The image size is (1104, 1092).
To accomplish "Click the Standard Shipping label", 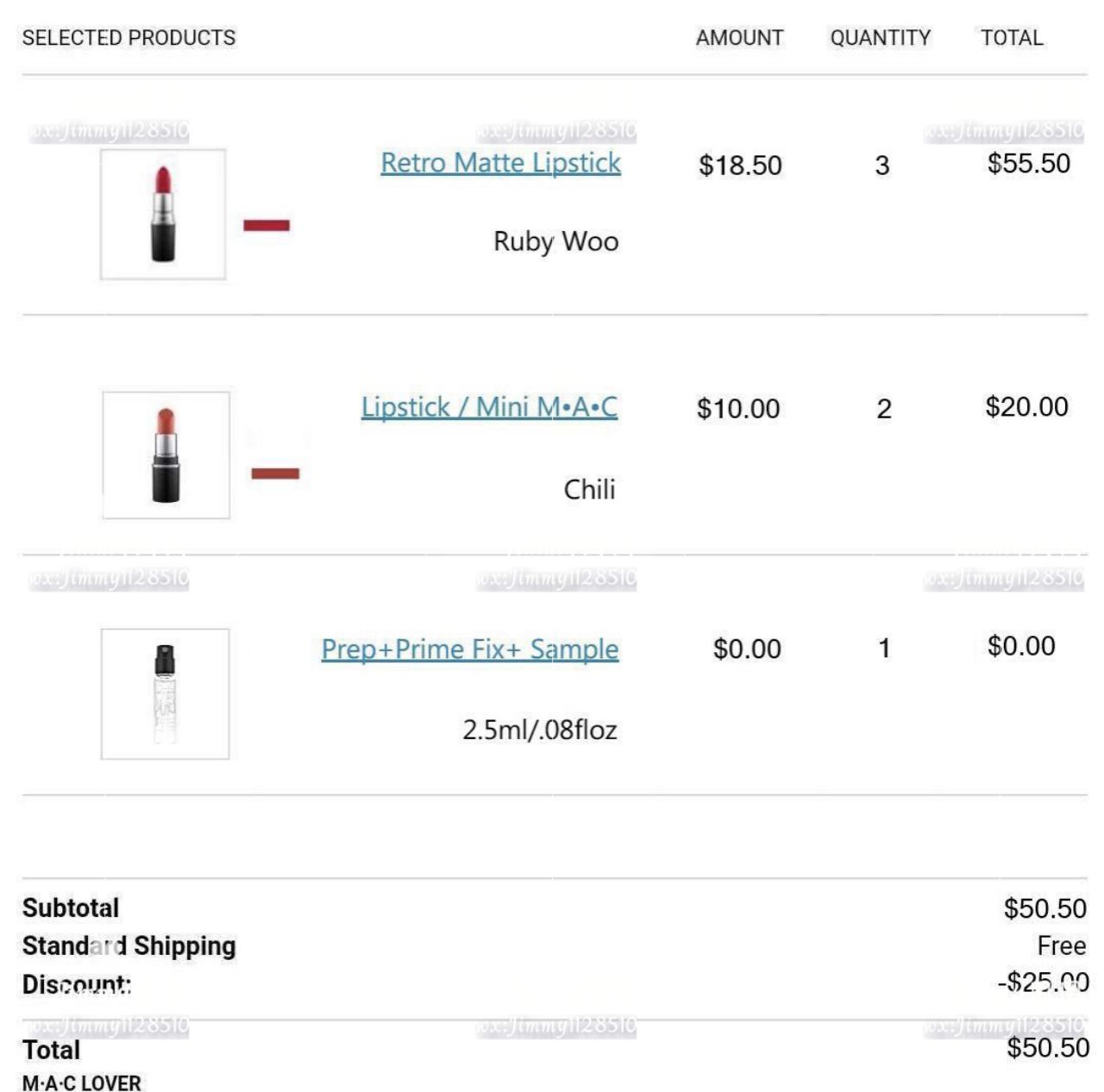I will tap(129, 946).
